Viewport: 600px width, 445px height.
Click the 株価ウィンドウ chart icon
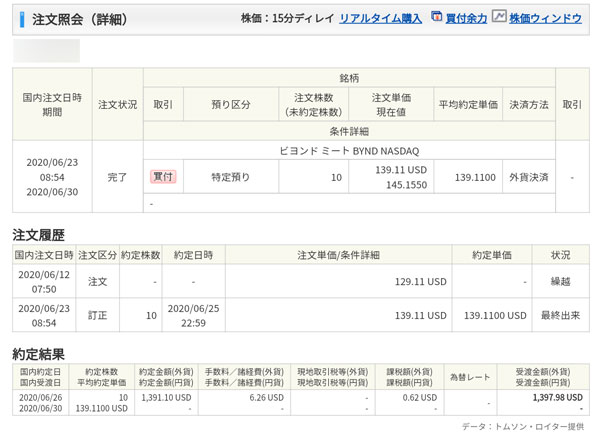click(498, 18)
